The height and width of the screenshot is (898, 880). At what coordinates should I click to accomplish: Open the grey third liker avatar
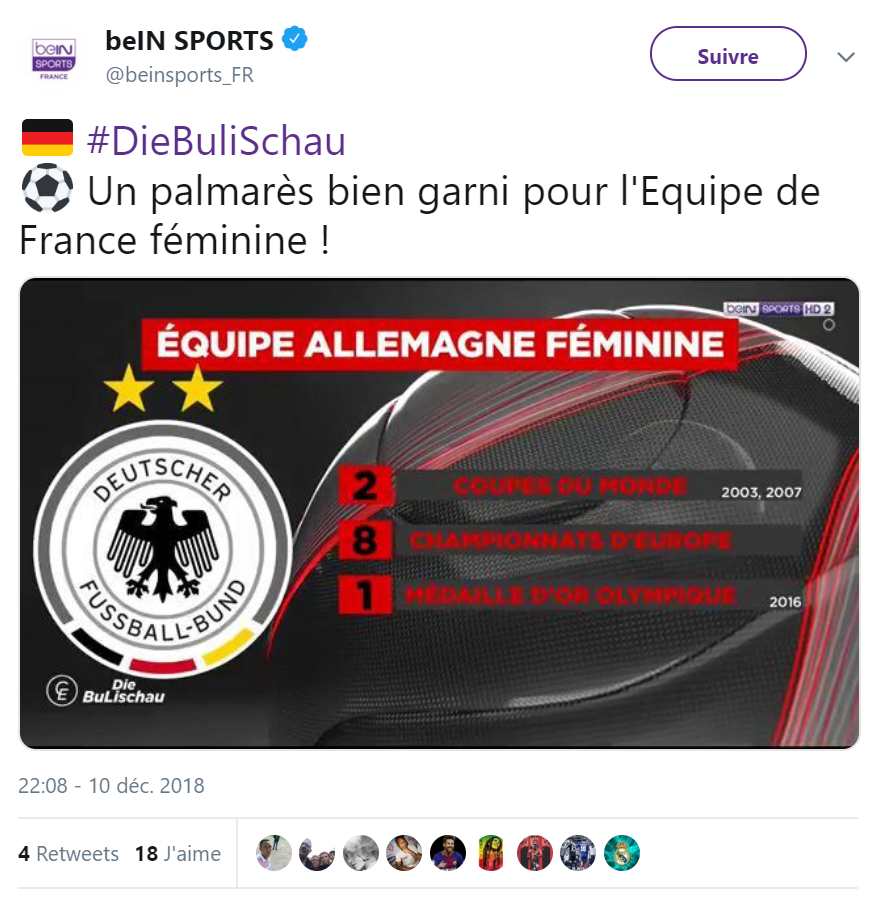[x=361, y=853]
